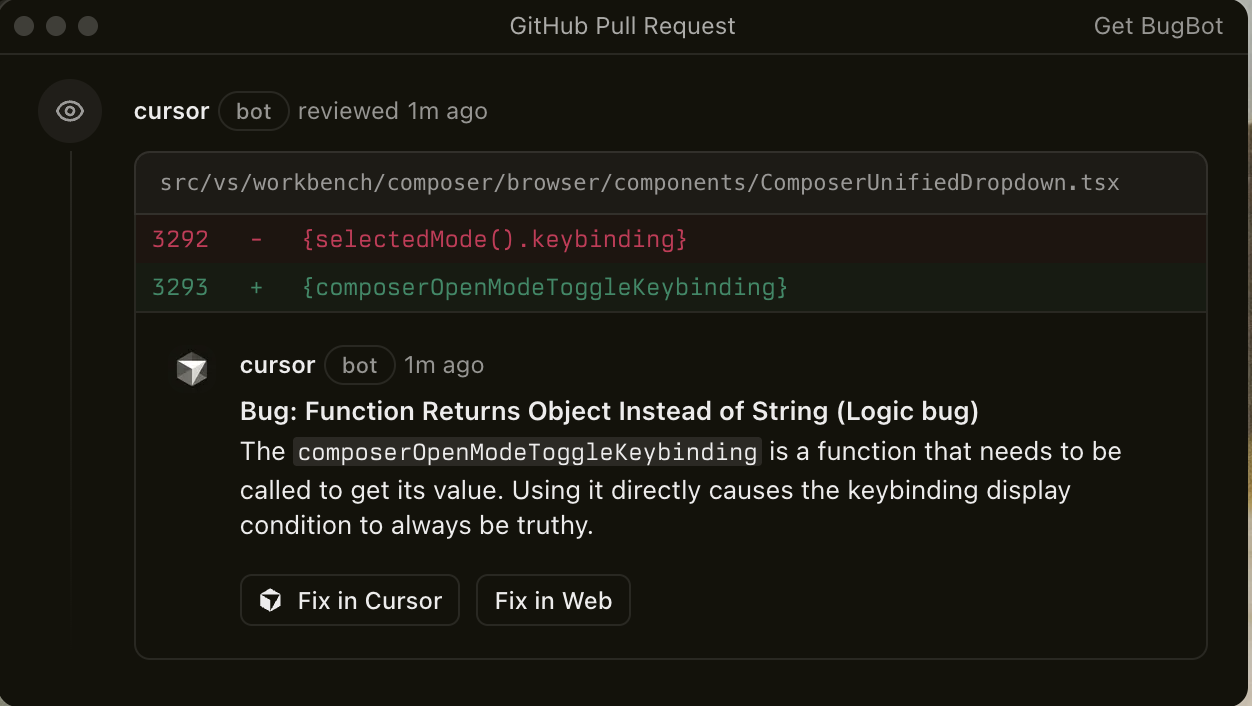The width and height of the screenshot is (1252, 706).
Task: Click the bot badge beside reviewed
Action: (253, 111)
